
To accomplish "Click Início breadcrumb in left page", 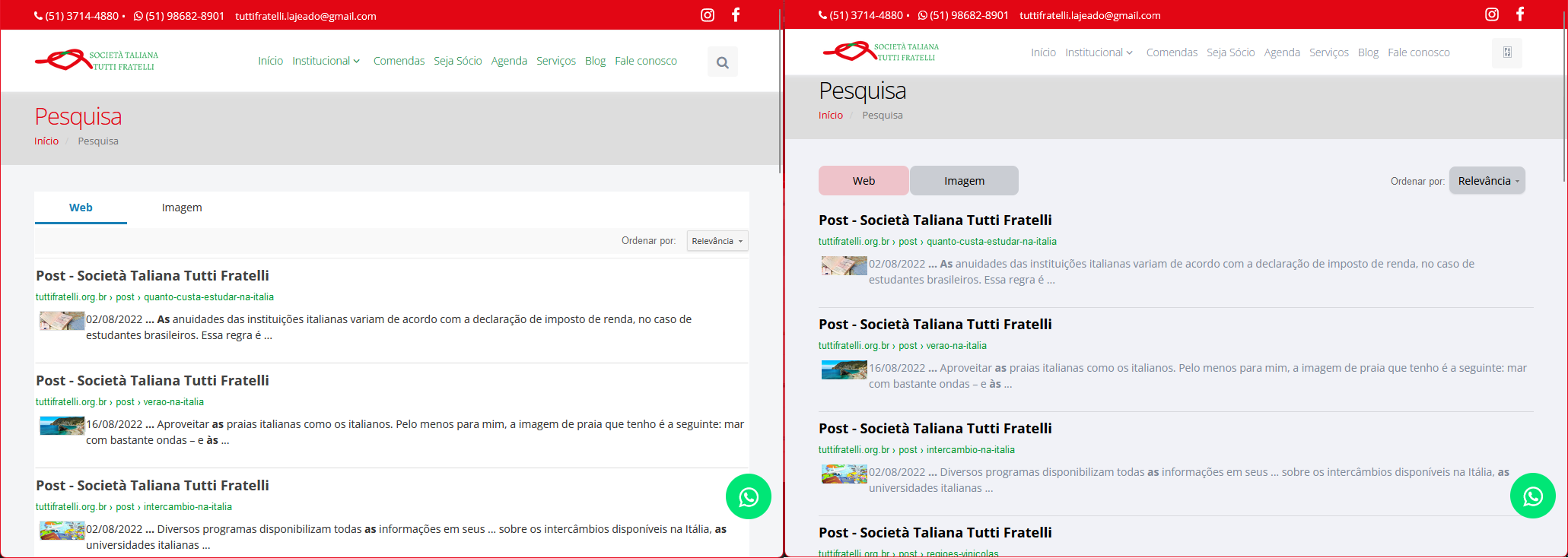I will coord(46,141).
